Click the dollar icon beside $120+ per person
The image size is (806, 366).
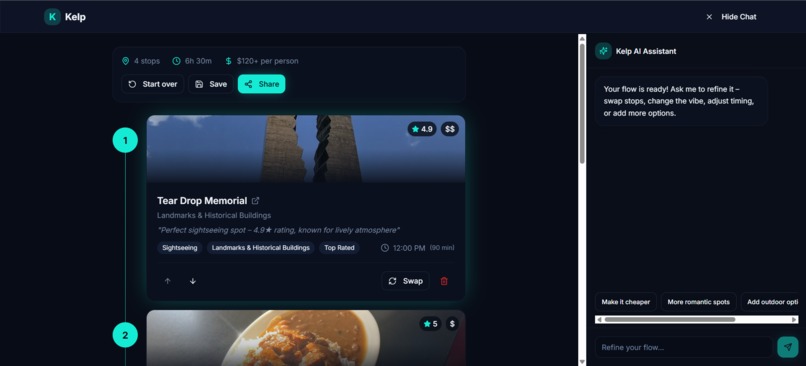[x=229, y=61]
